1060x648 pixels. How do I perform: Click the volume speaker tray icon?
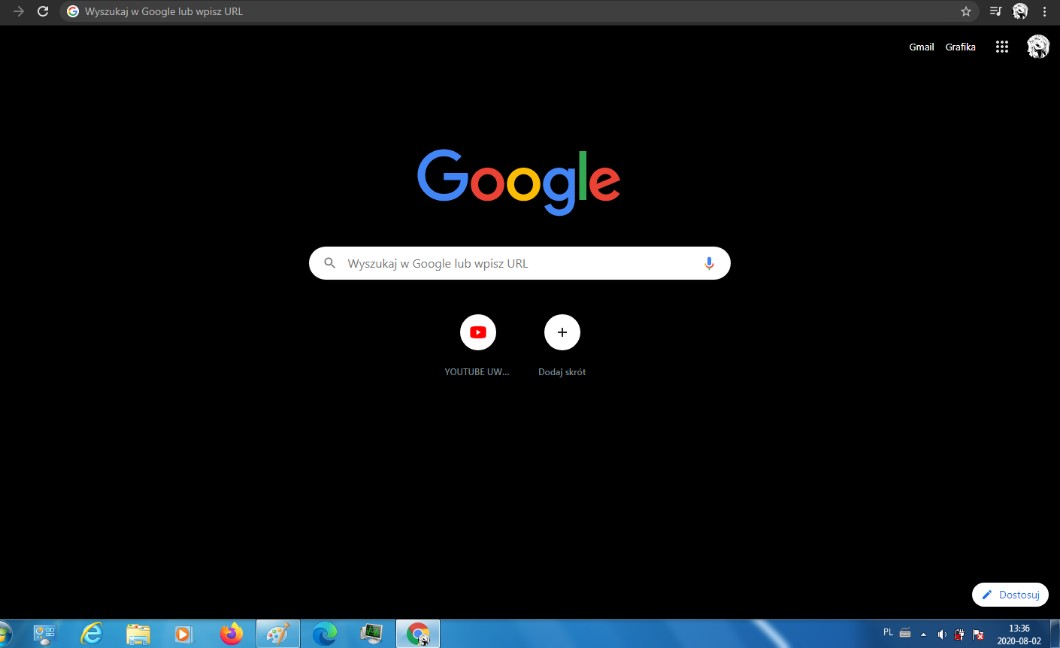941,634
